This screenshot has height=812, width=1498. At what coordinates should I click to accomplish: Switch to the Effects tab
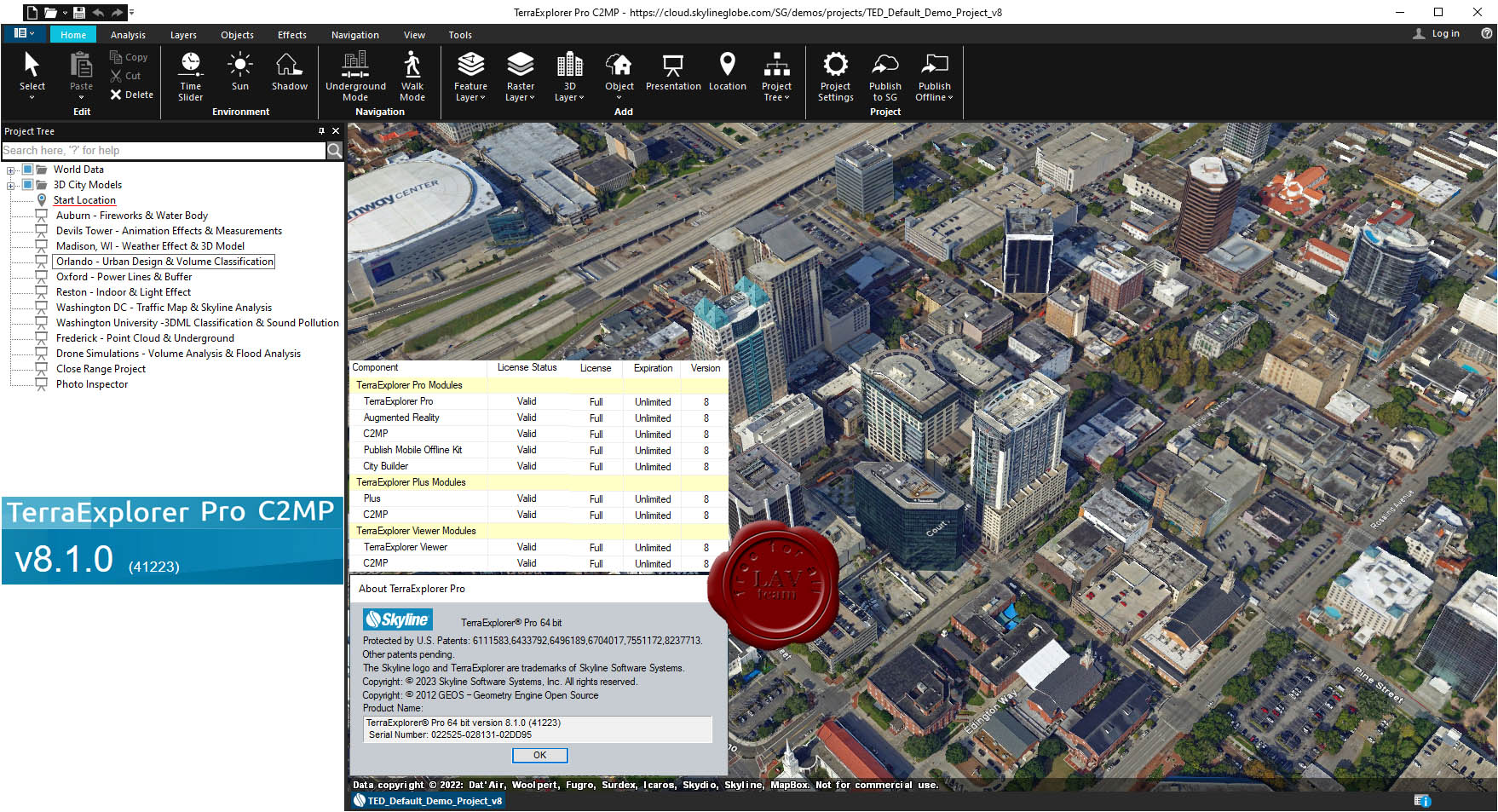(x=291, y=35)
